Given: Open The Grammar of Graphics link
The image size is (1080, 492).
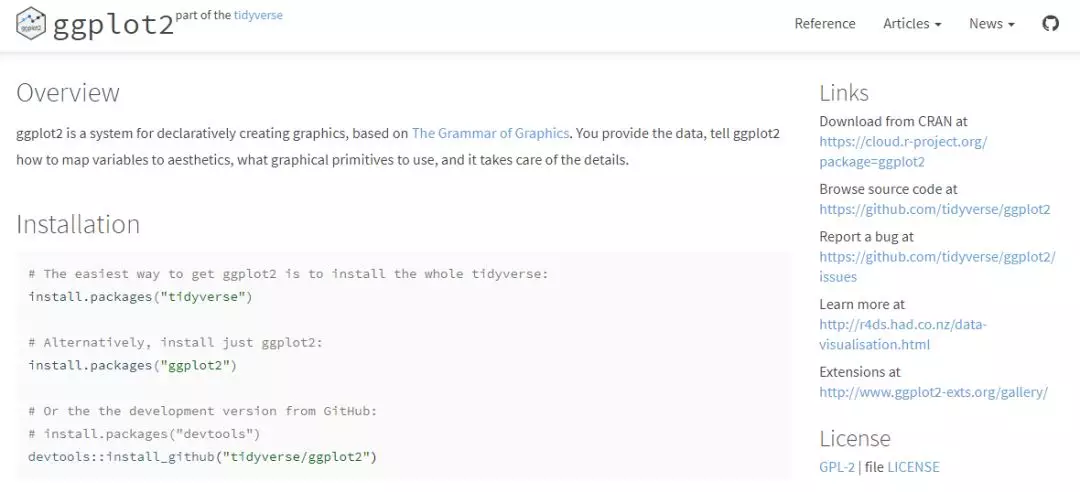Looking at the screenshot, I should pyautogui.click(x=490, y=133).
